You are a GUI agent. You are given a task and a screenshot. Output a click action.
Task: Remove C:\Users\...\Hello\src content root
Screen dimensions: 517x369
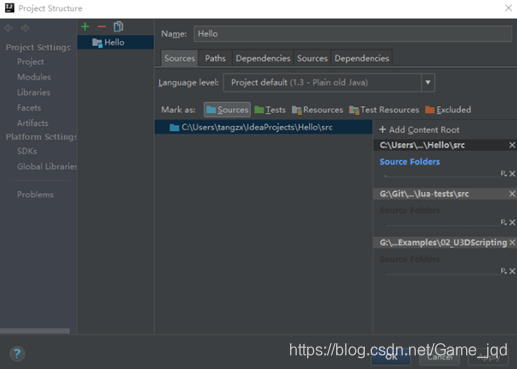click(x=512, y=145)
